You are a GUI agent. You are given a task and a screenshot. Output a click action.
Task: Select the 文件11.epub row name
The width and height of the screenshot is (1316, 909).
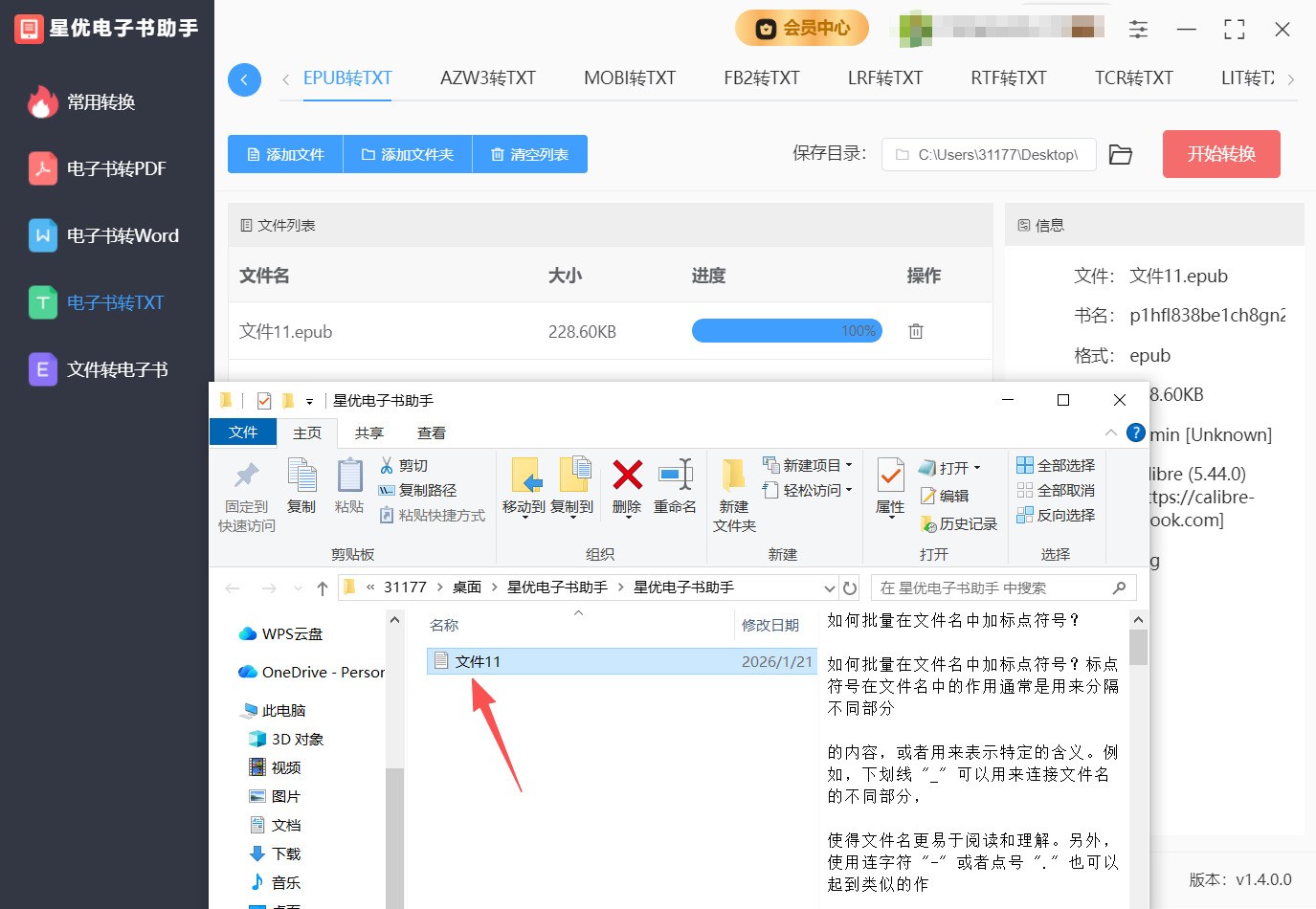coord(286,332)
